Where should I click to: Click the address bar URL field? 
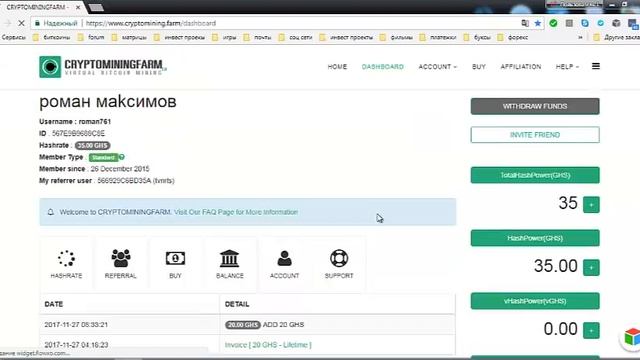pos(286,23)
